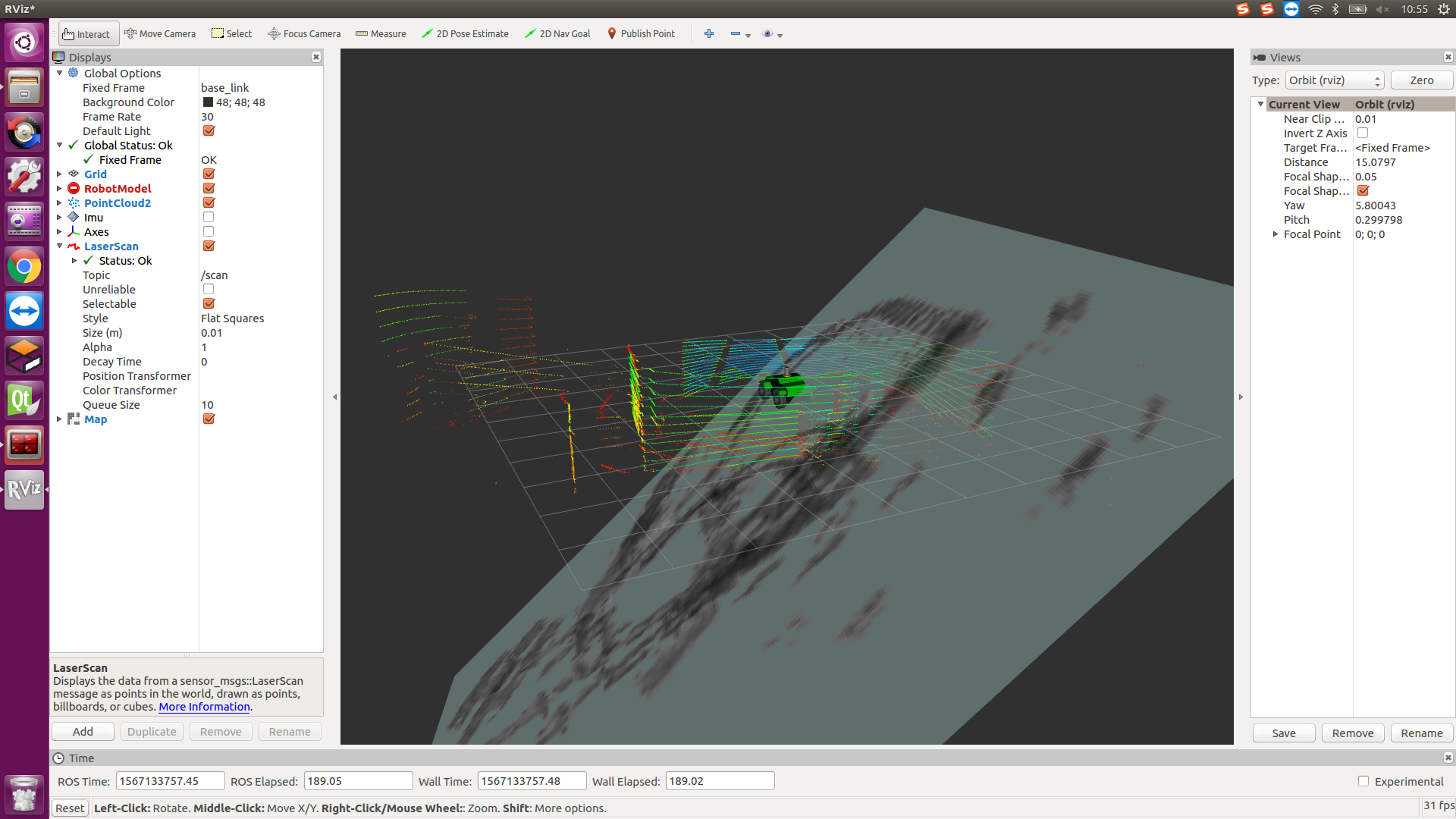
Task: Open the Measure tool
Action: [381, 33]
